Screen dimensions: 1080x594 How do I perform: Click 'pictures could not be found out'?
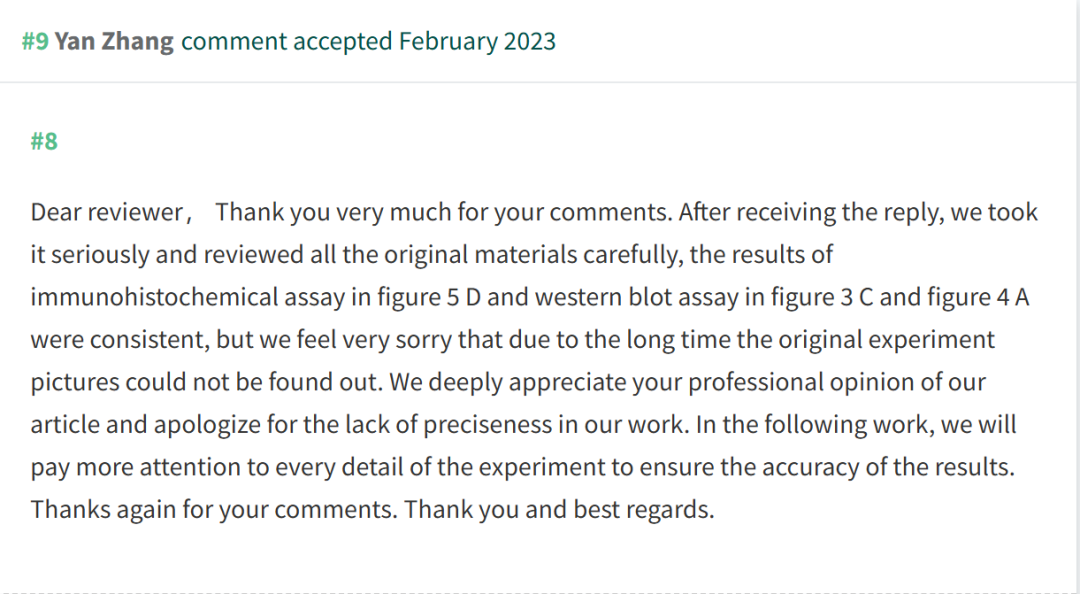tap(206, 382)
